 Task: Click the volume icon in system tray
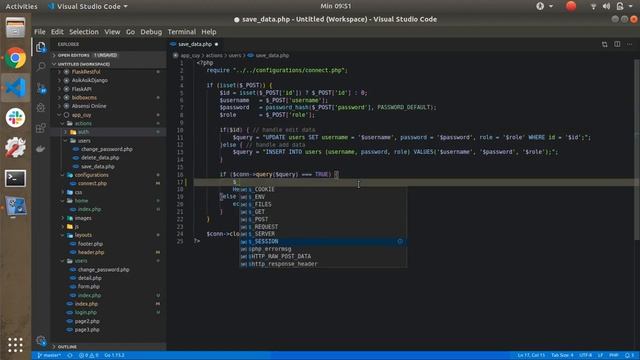tap(607, 6)
